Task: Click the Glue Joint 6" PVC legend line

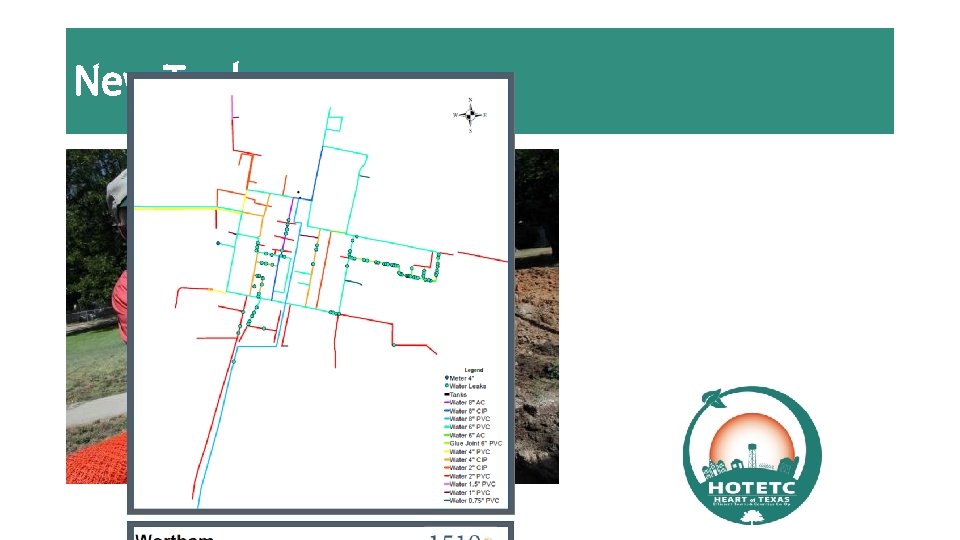Action: pyautogui.click(x=446, y=444)
